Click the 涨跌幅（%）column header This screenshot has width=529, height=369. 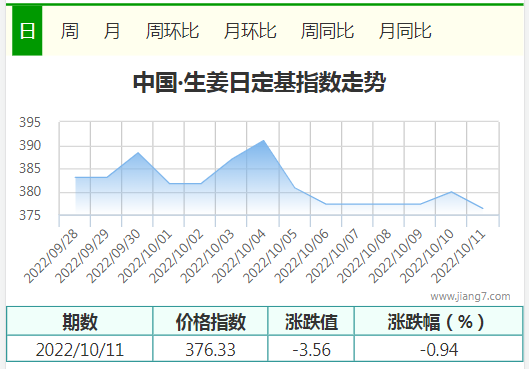(439, 321)
